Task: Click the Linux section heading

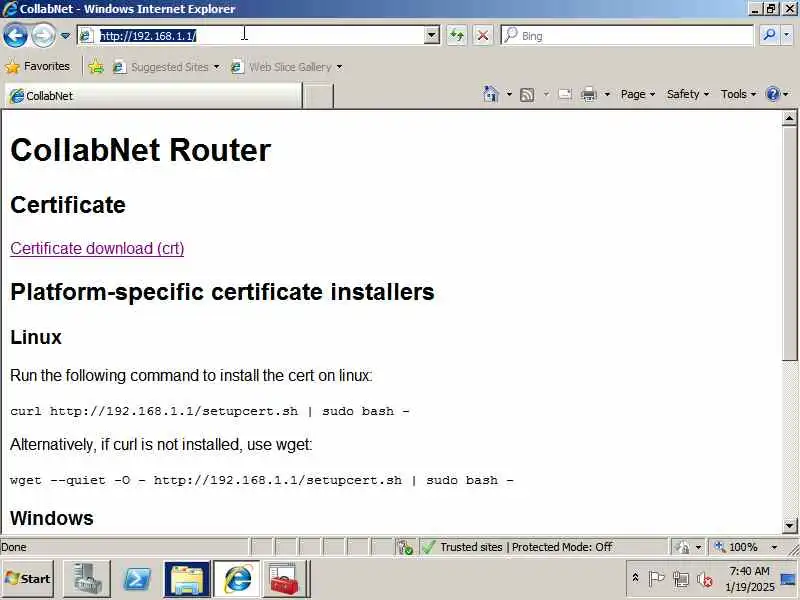Action: click(36, 337)
